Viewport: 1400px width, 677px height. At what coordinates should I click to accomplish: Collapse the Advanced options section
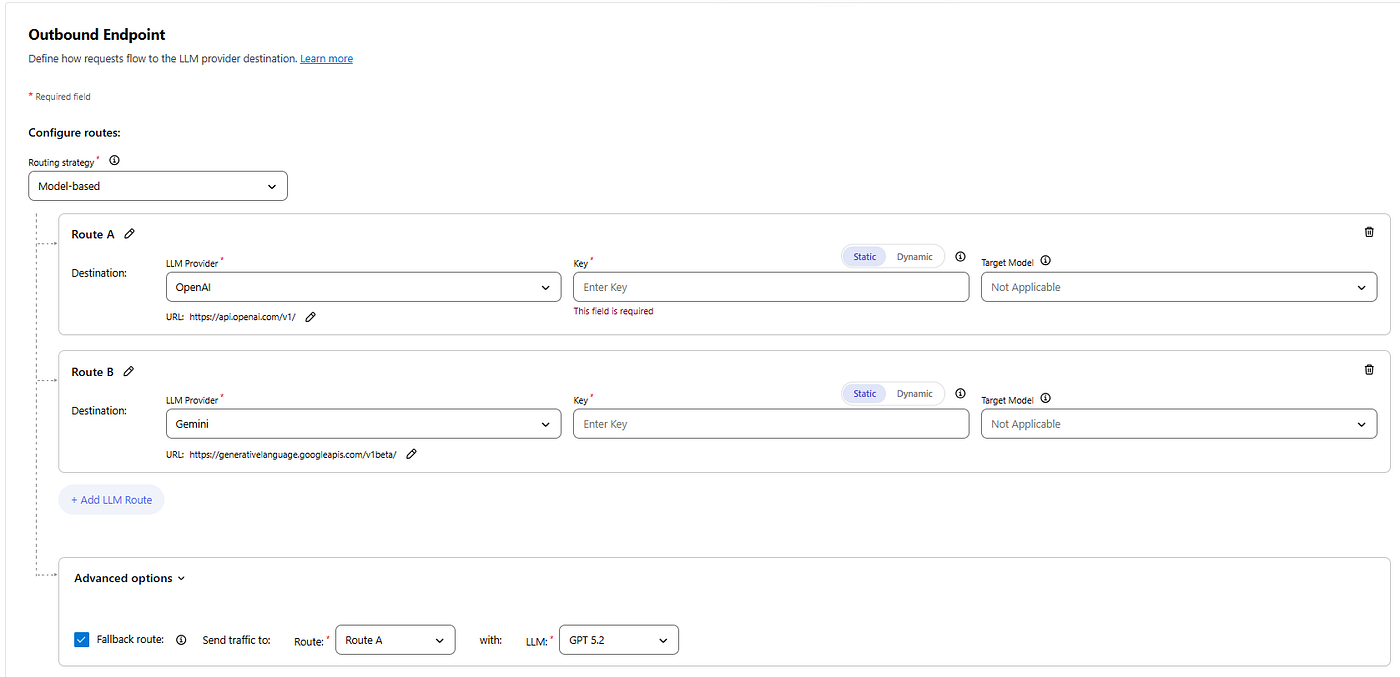click(x=130, y=578)
